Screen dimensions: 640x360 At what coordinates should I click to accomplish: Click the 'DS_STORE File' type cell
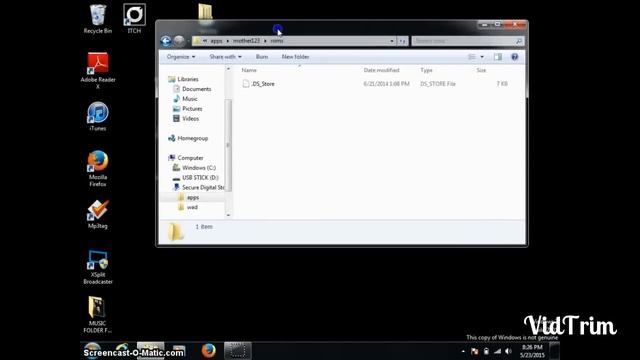(438, 84)
